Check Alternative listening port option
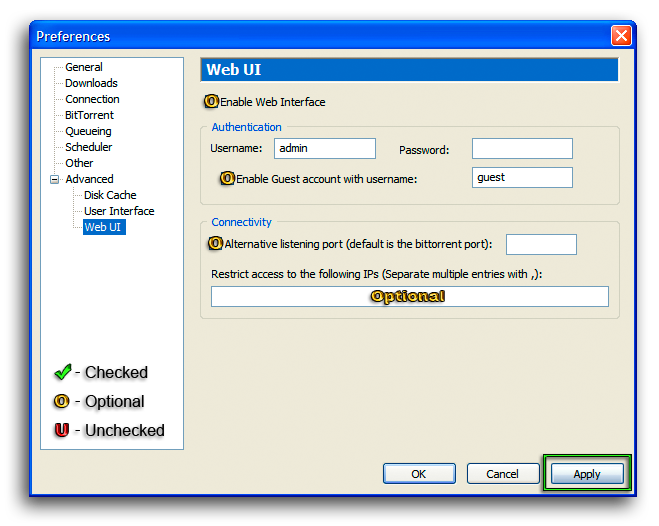 [x=215, y=243]
